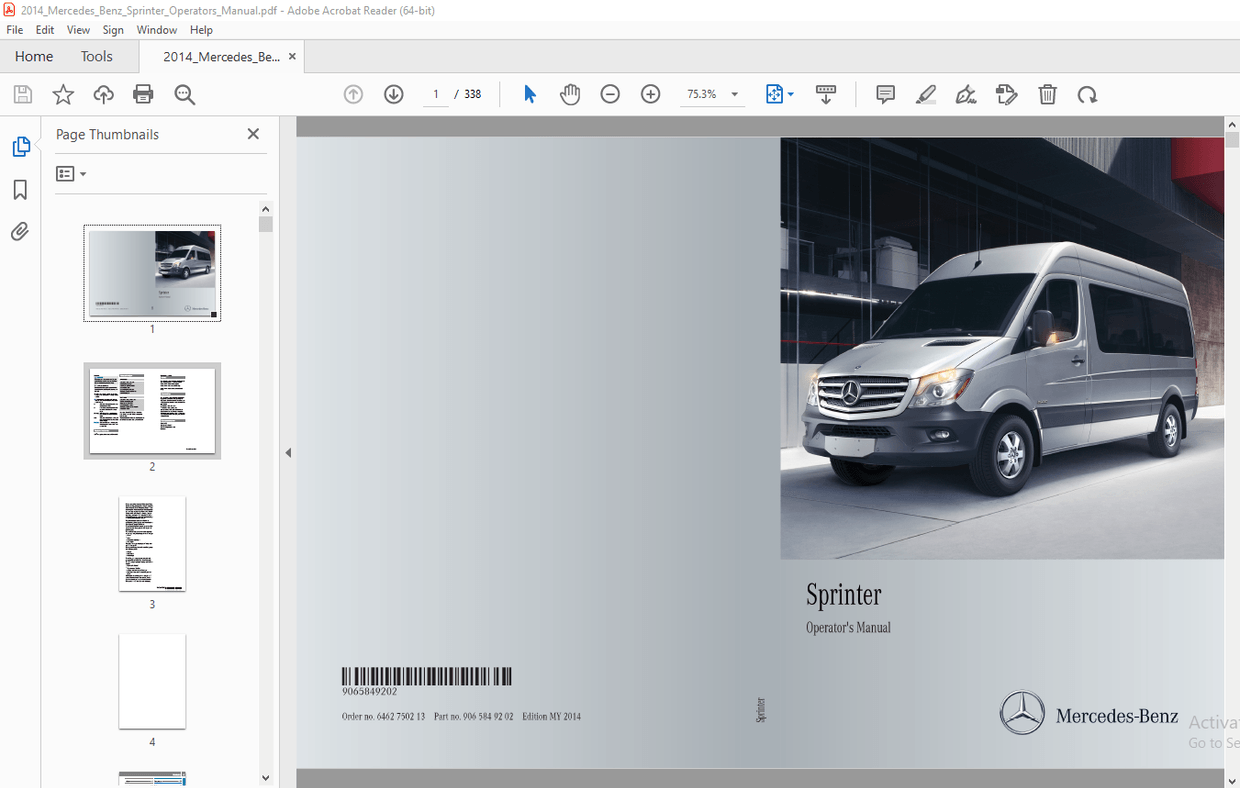
Task: Open the Bookmarks sidebar panel
Action: pyautogui.click(x=19, y=190)
